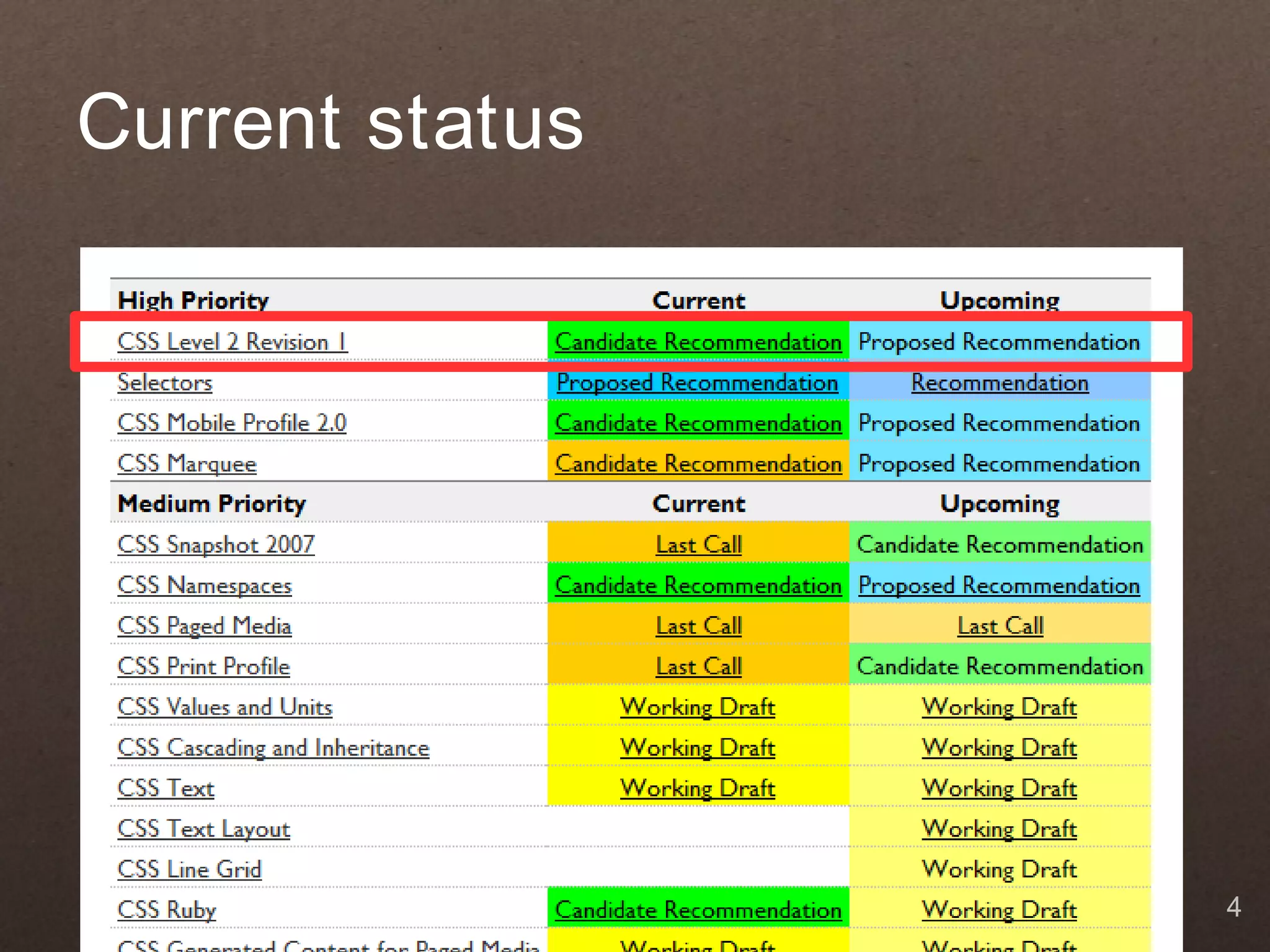Click upcoming Last Call for CSS Paged Media
Viewport: 1270px width, 952px height.
click(1000, 626)
